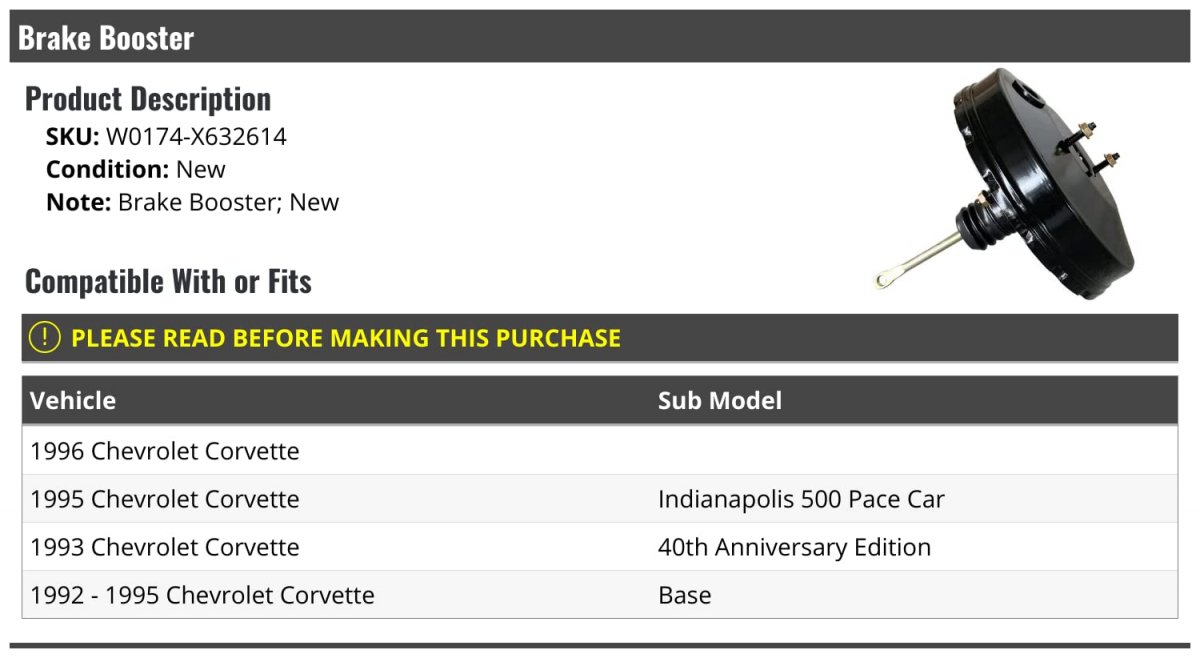Image resolution: width=1200 pixels, height=658 pixels.
Task: Click 40th Anniversary Edition sub model
Action: [x=794, y=547]
